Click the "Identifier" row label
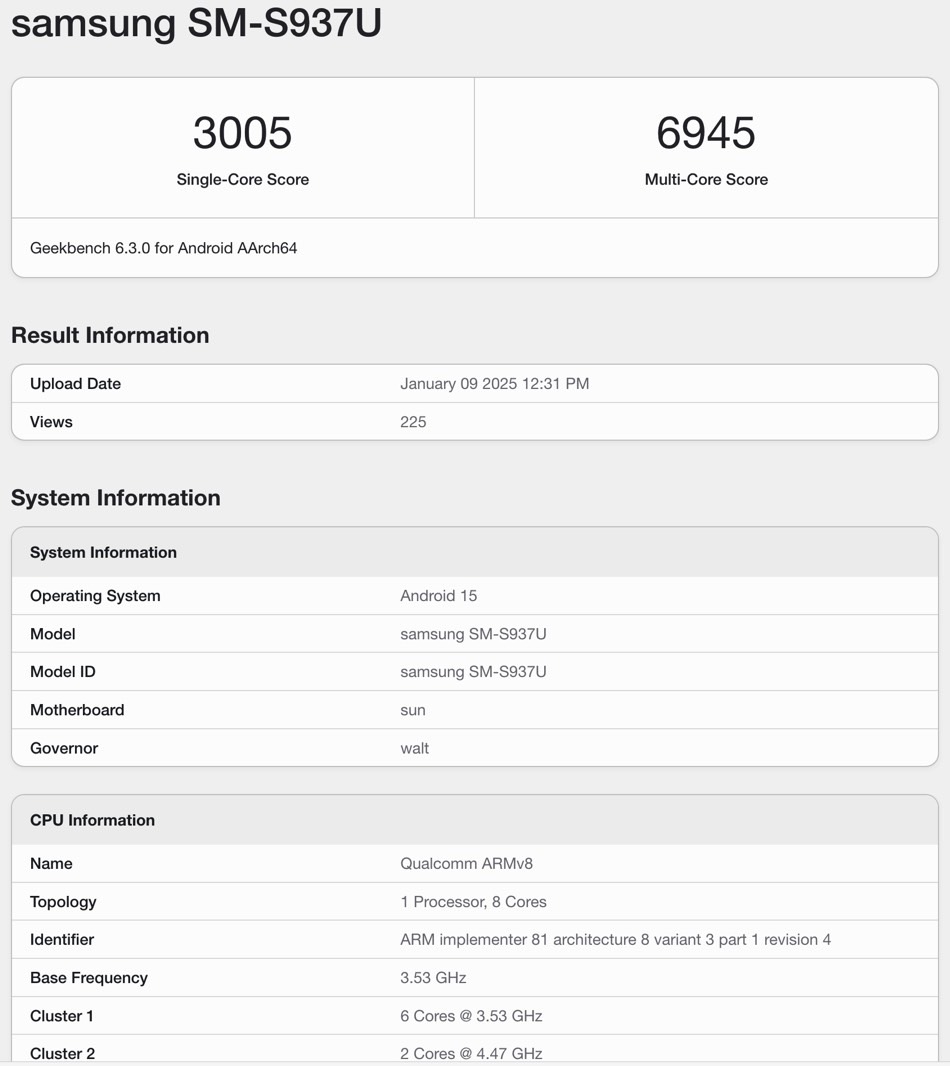 pyautogui.click(x=62, y=940)
